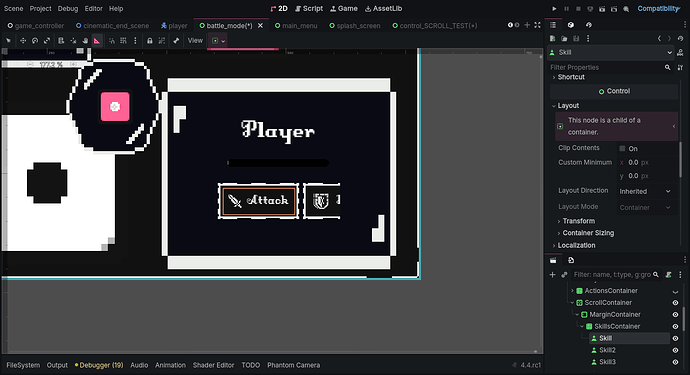Toggle visibility of Skill node
The width and height of the screenshot is (690, 375).
[x=675, y=338]
